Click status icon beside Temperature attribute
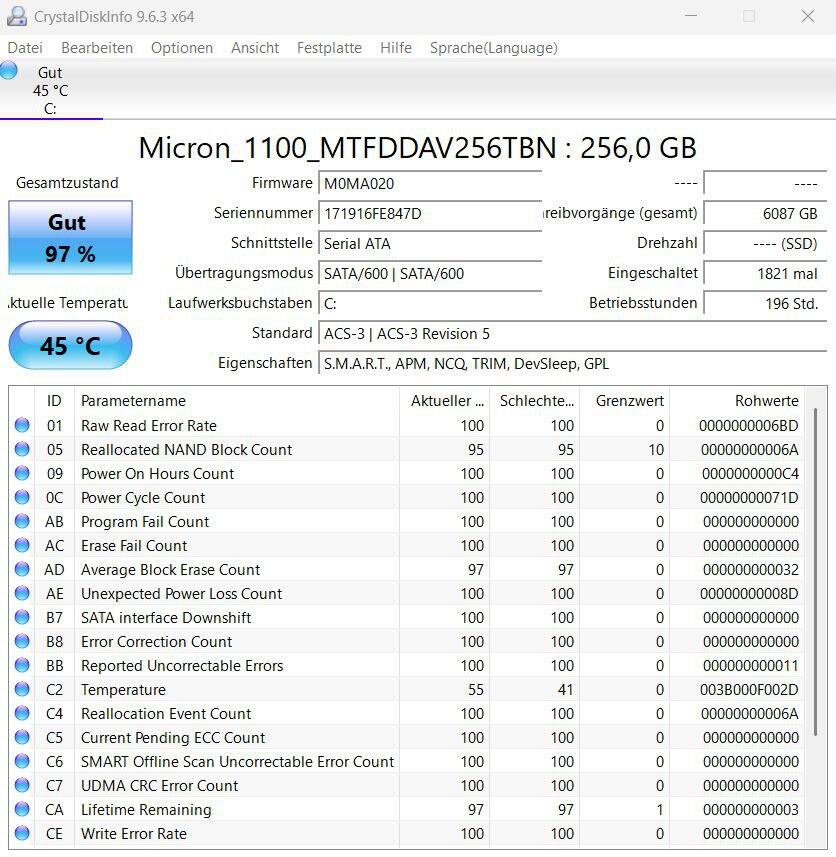 22,690
